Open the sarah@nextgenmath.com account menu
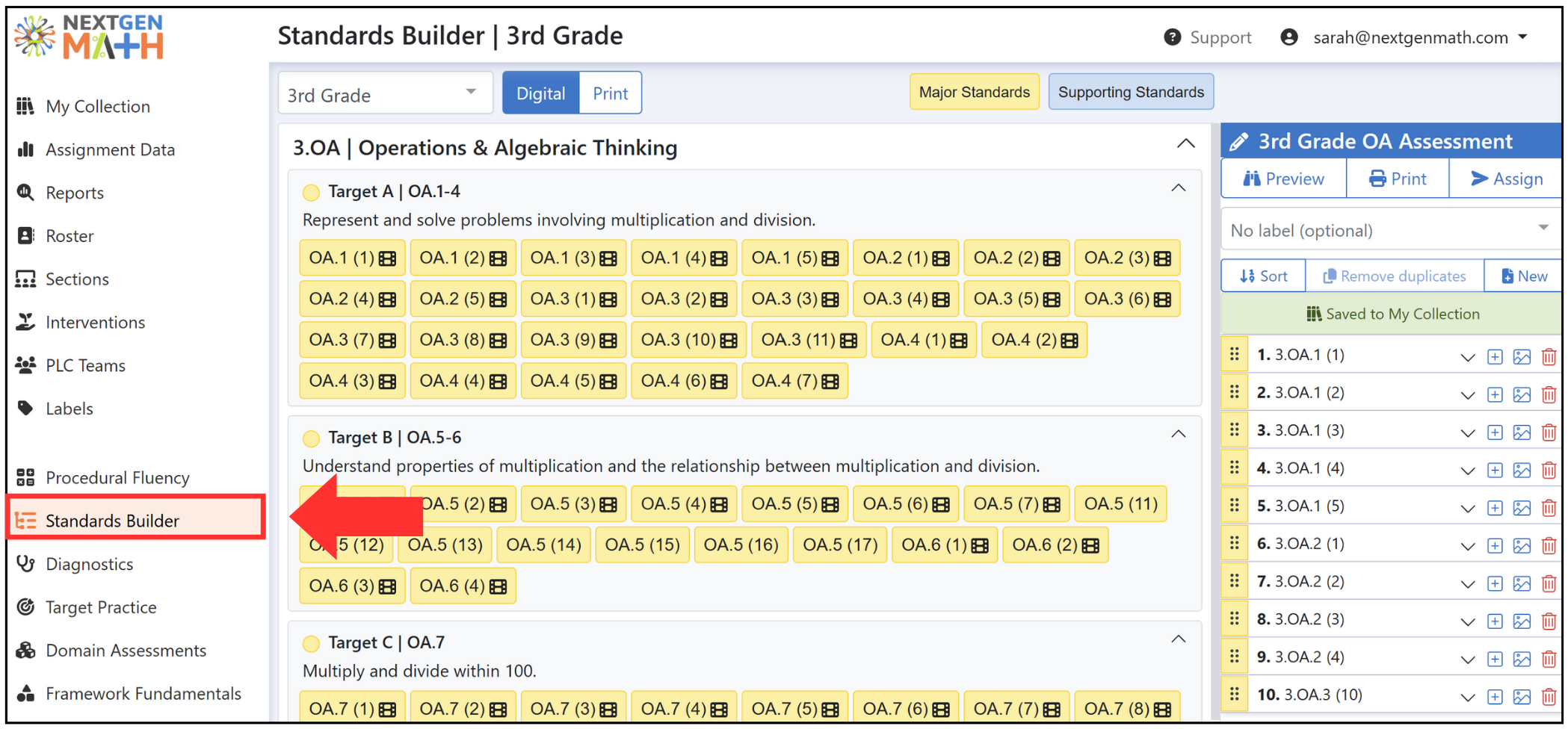The height and width of the screenshot is (729, 1568). [x=1405, y=37]
